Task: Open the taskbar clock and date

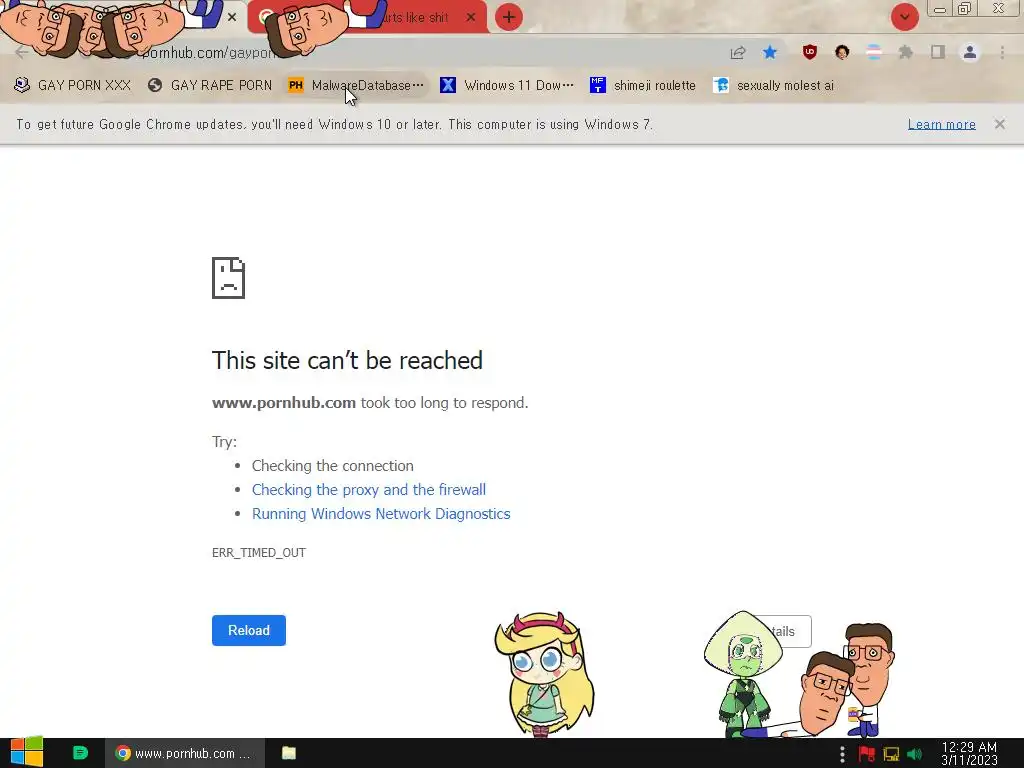Action: [969, 754]
